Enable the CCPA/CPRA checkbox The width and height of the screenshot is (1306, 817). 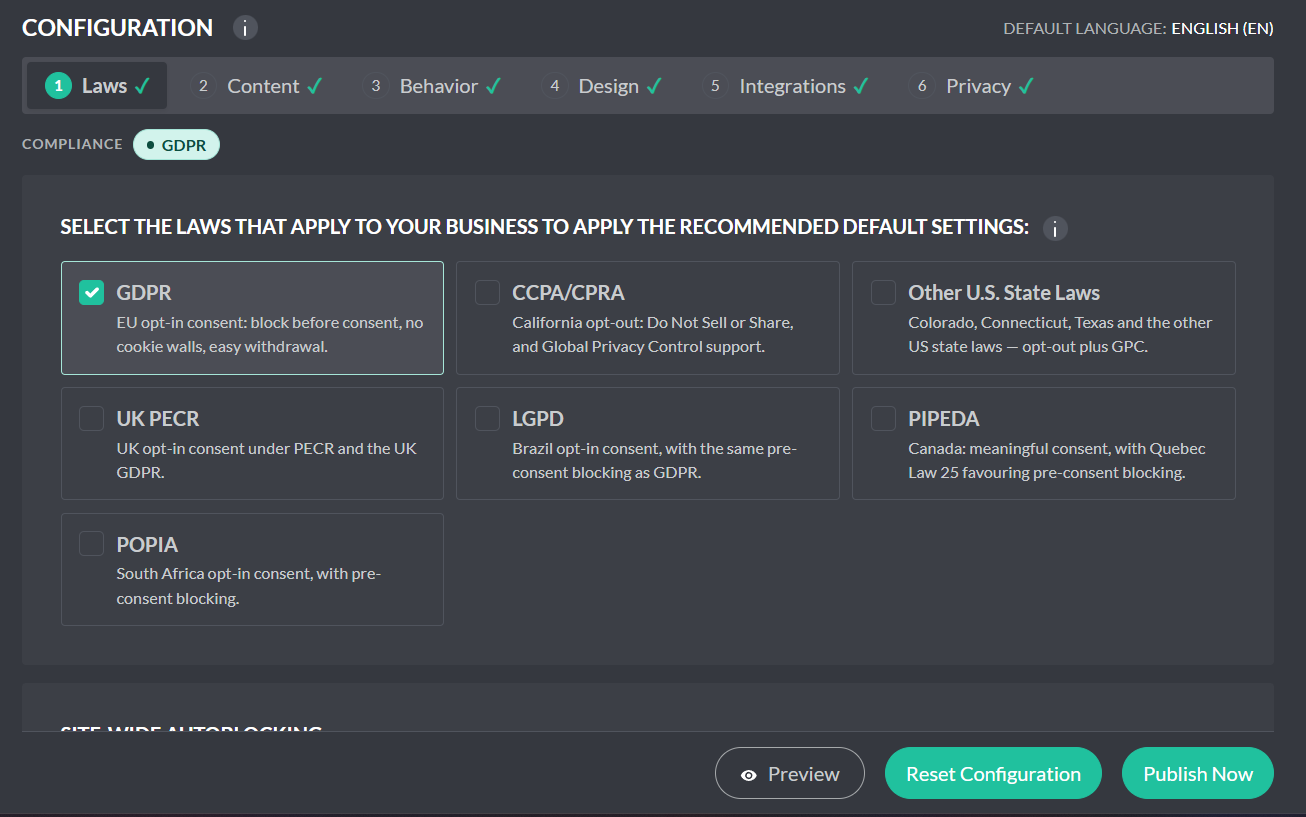(487, 292)
